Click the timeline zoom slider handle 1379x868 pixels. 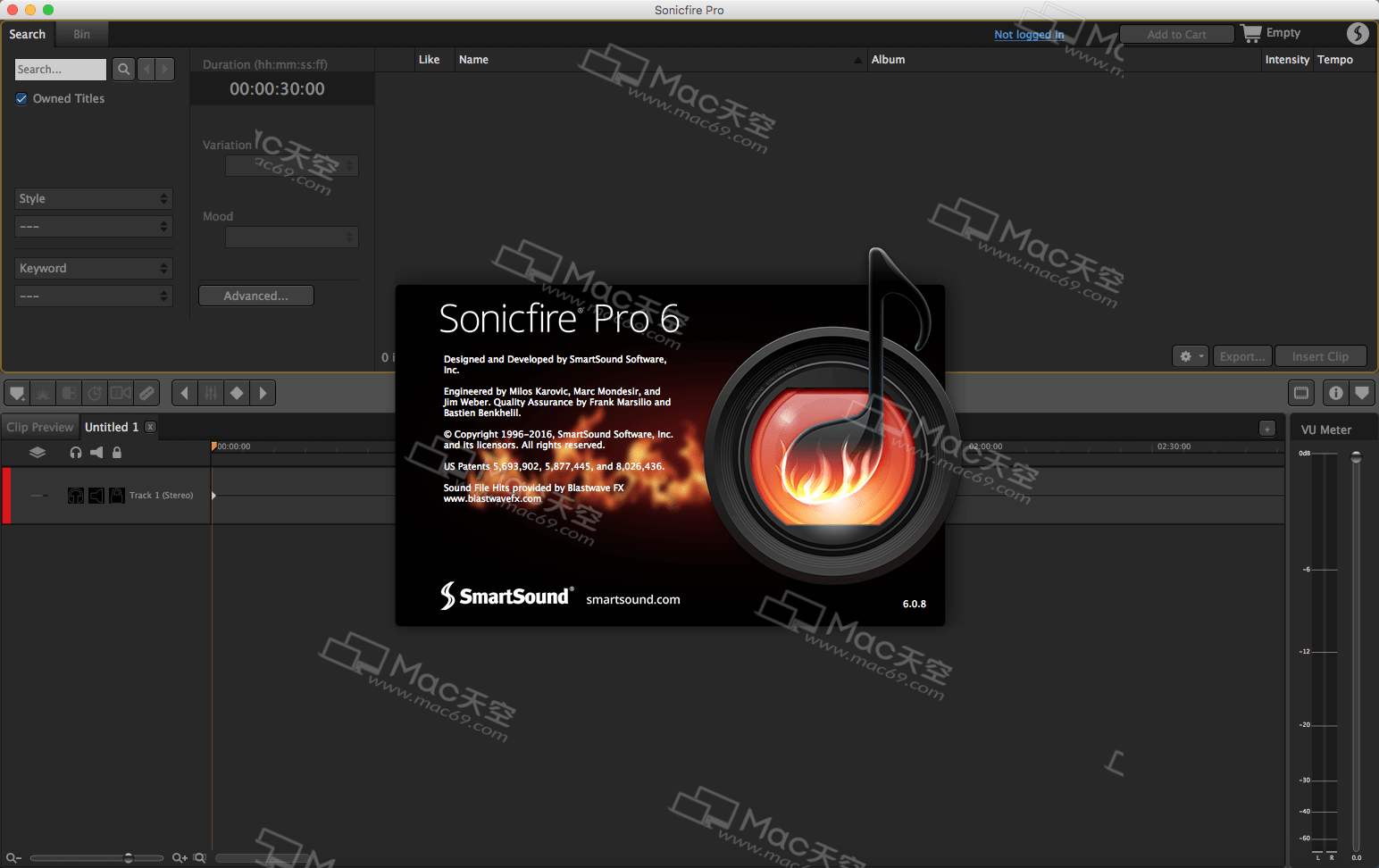pos(129,857)
